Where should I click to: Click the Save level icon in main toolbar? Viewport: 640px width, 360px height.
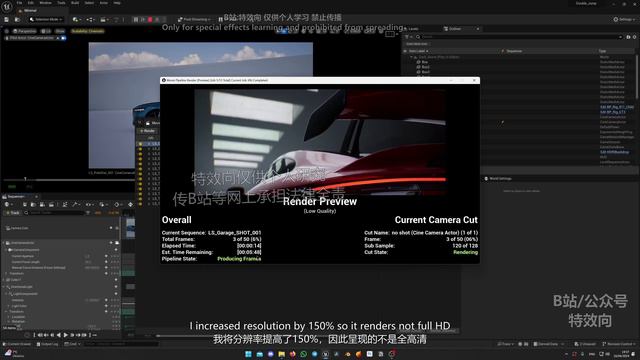click(x=6, y=20)
